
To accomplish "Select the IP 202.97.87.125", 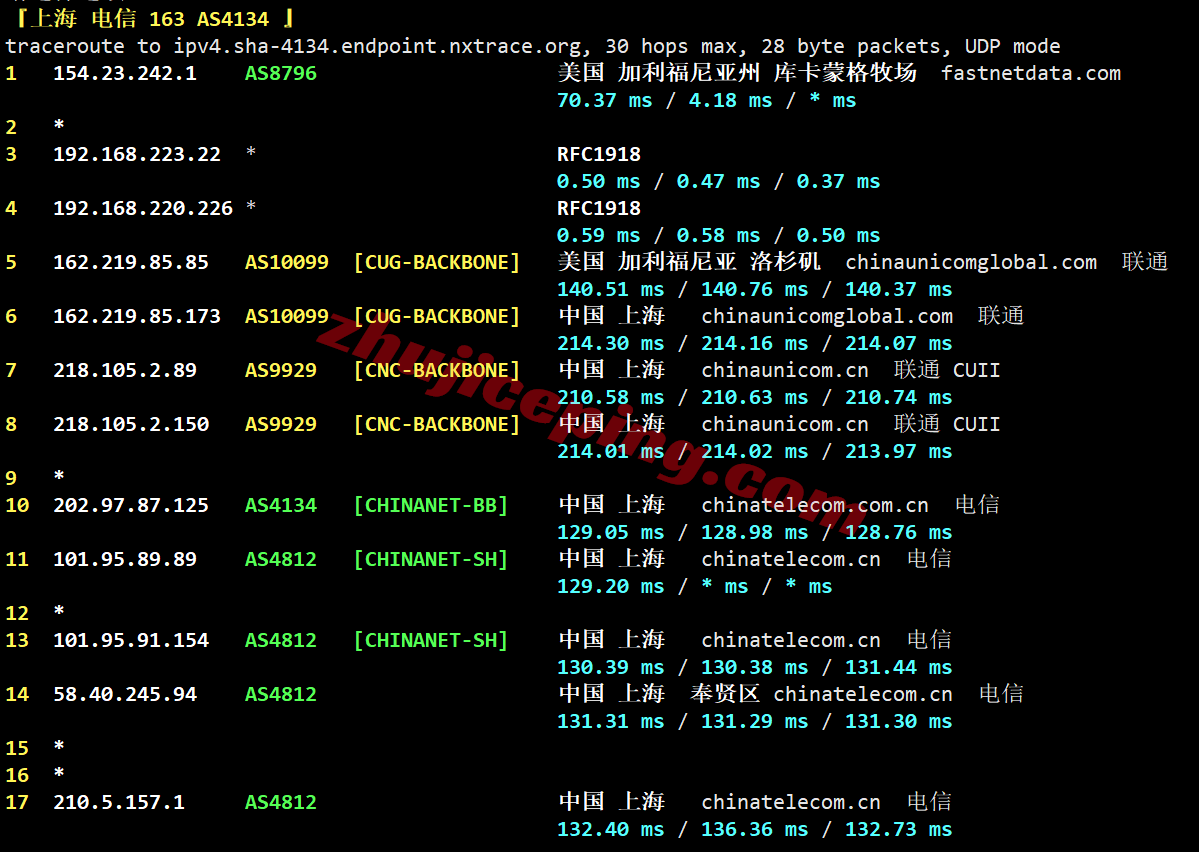I will pos(131,506).
